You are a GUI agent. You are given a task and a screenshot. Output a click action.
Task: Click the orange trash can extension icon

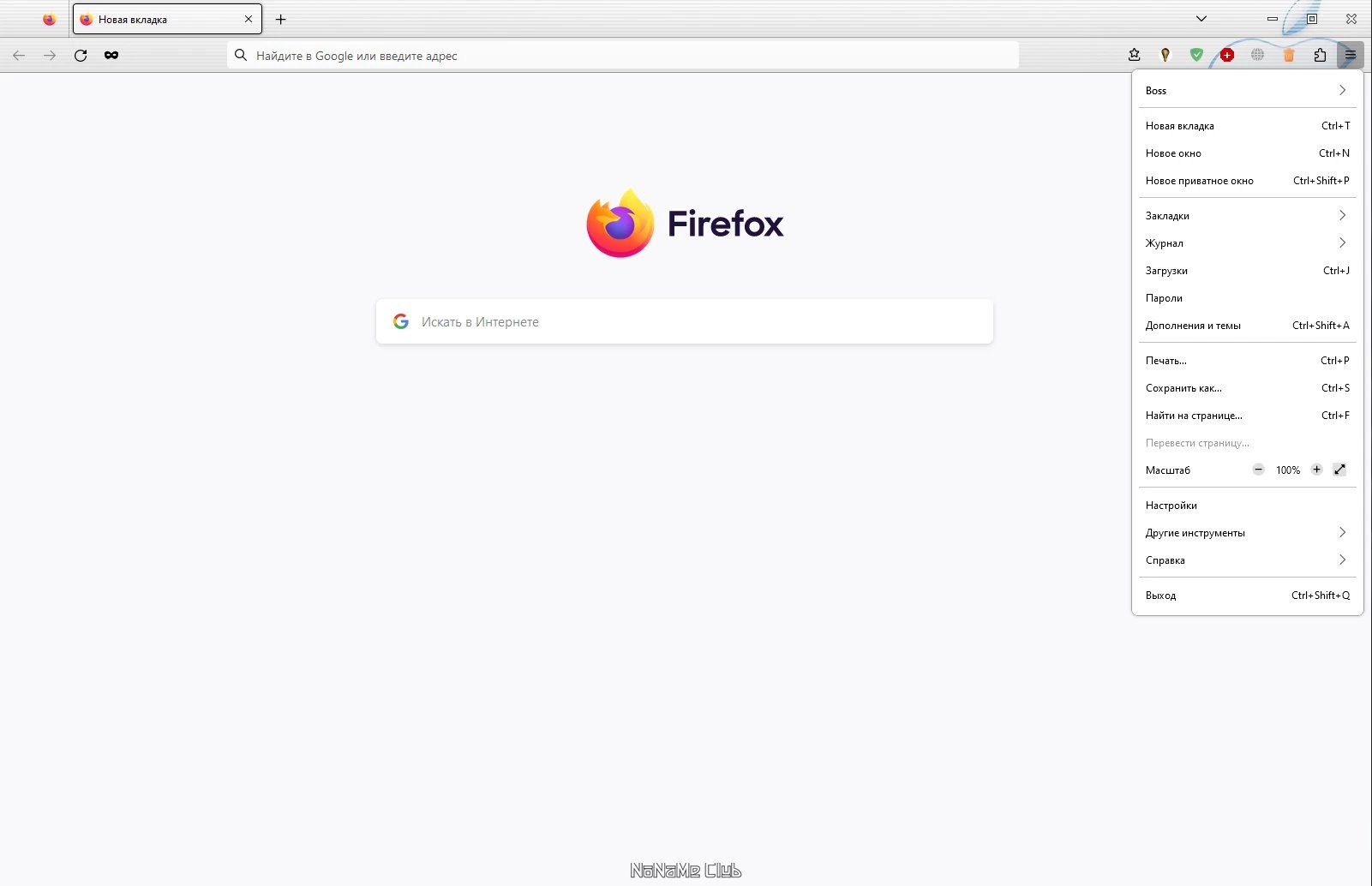click(1289, 55)
